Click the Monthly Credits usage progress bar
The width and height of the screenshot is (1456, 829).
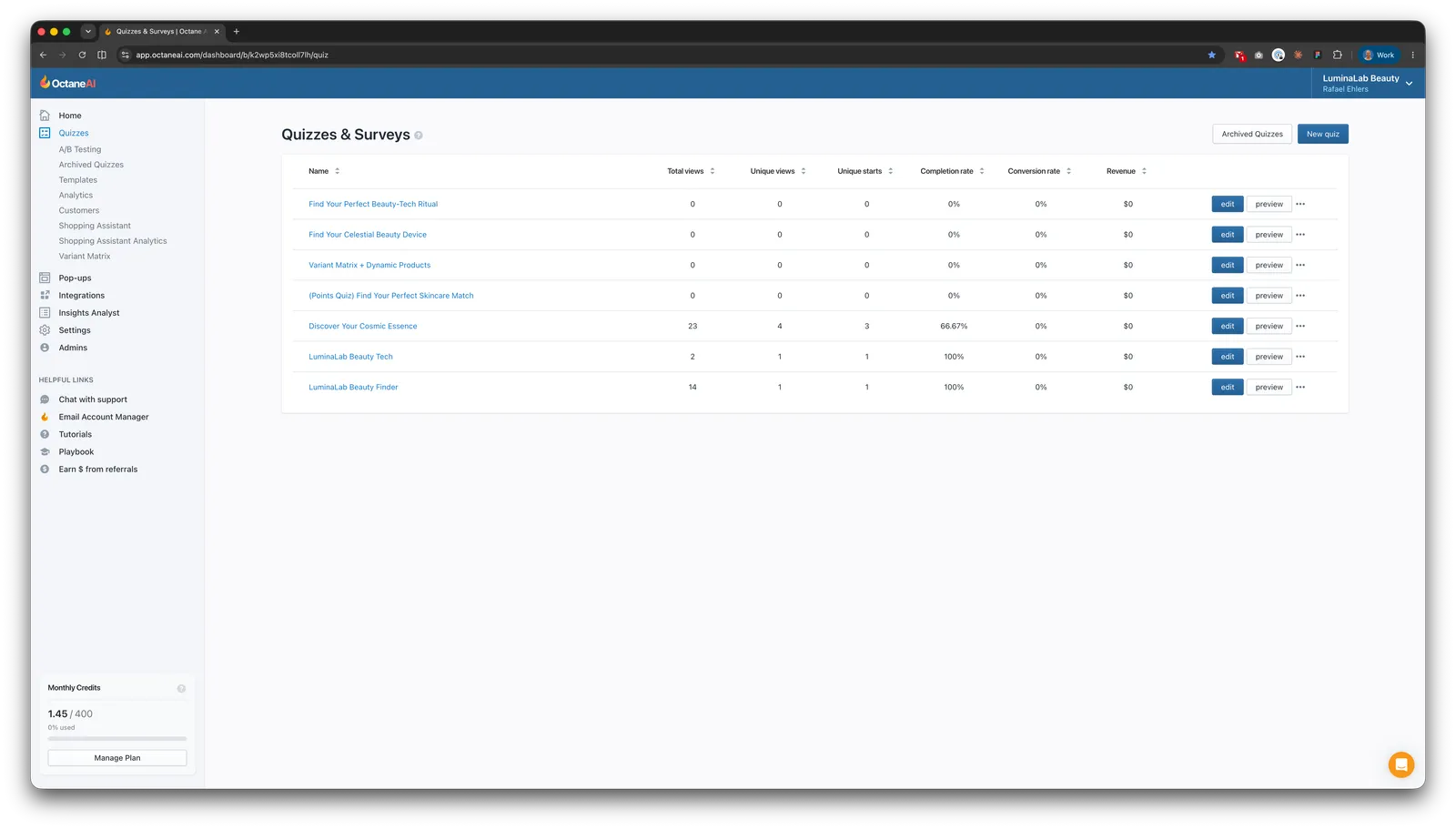(x=117, y=739)
